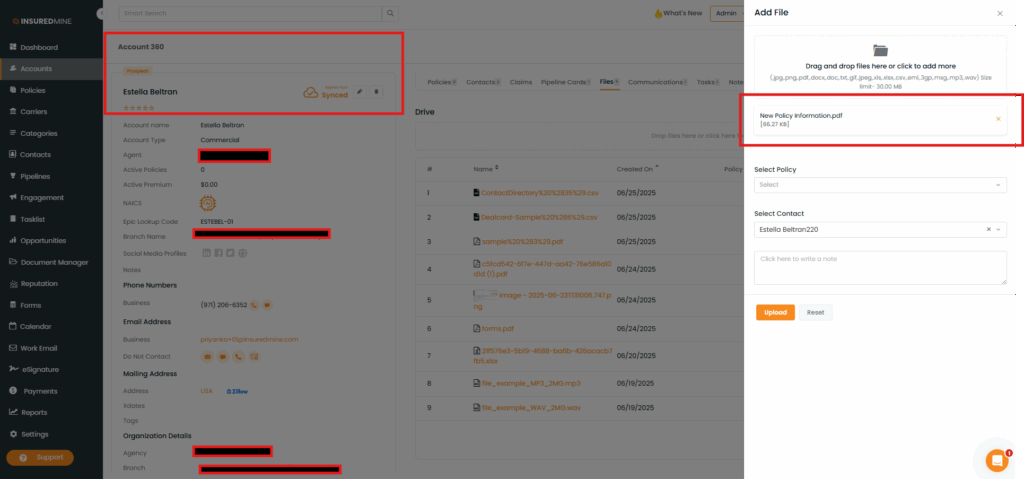Collapse the sidebar with the arrow toggle
This screenshot has height=479, width=1024.
(x=101, y=13)
